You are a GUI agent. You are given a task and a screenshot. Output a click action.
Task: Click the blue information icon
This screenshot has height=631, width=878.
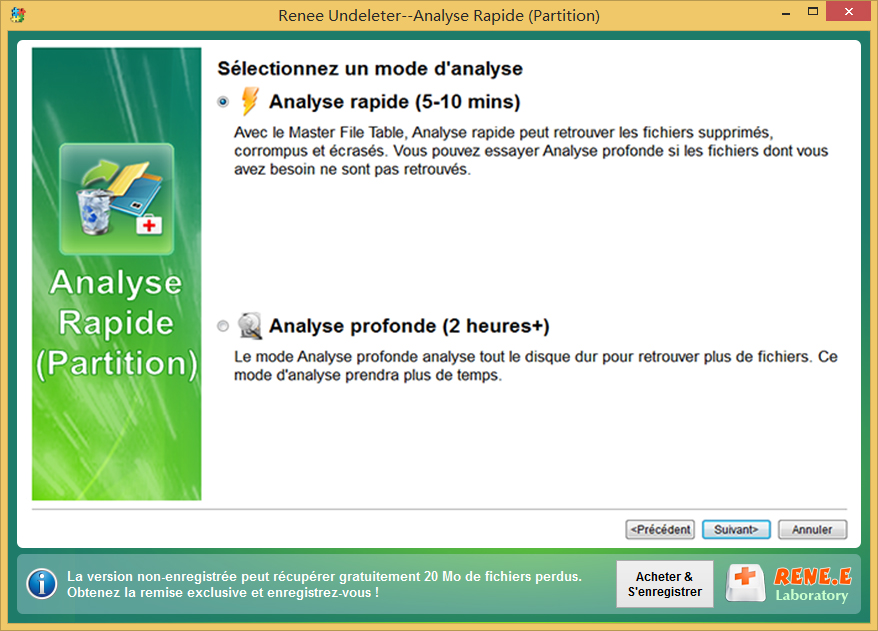click(42, 584)
